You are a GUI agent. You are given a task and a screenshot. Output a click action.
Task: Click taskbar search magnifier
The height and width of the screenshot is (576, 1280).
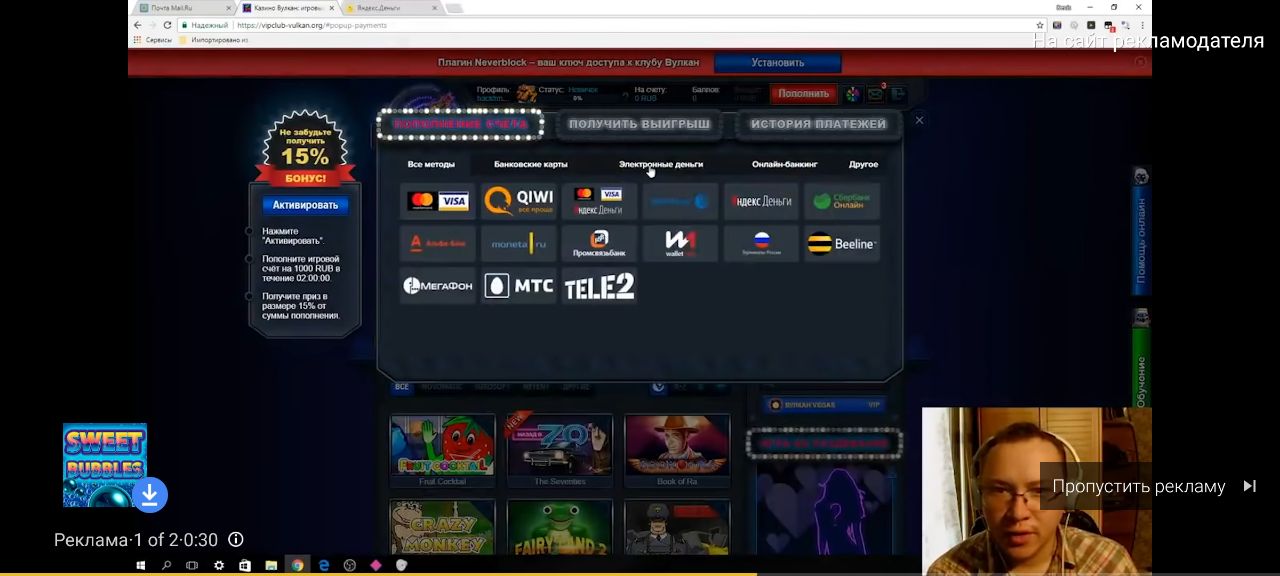click(166, 565)
